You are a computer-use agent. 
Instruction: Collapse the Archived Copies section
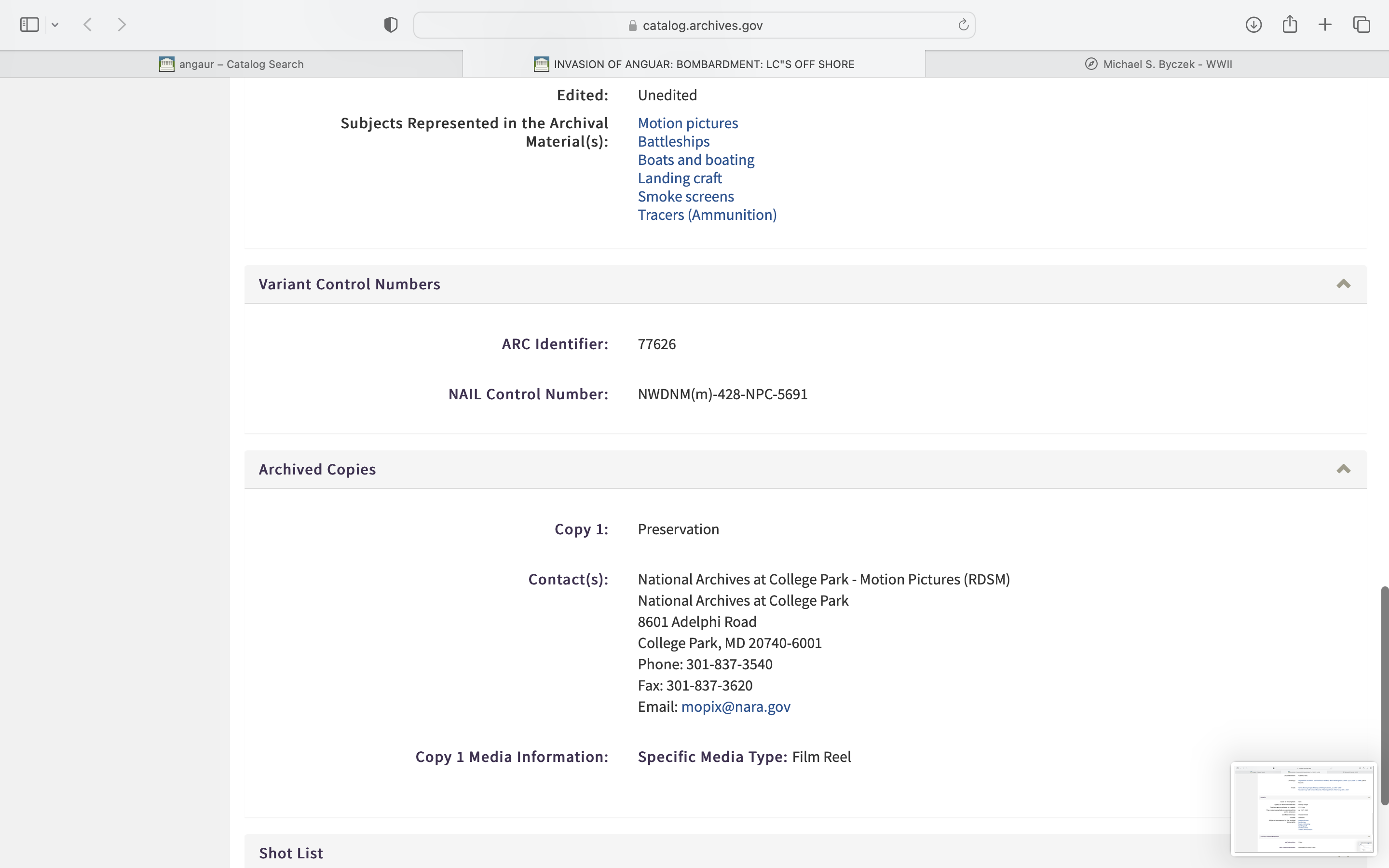click(1343, 470)
